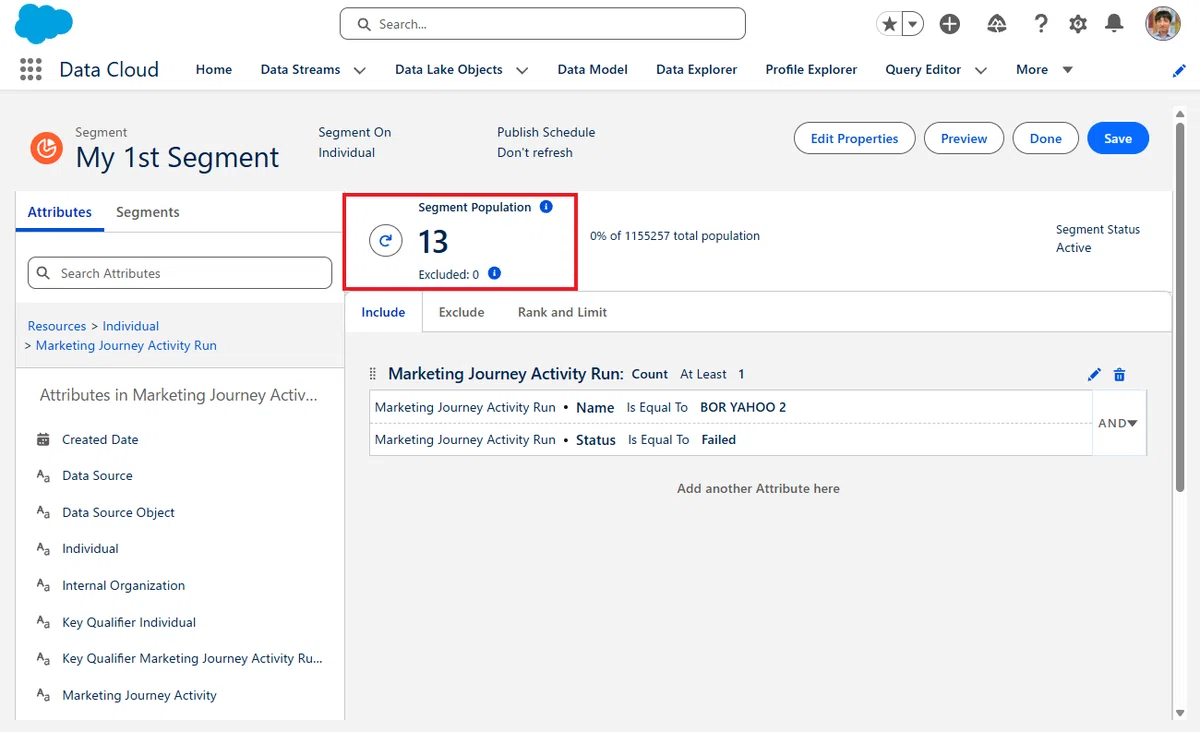Viewport: 1200px width, 732px height.
Task: Follow the Marketing Journey Activity Run breadcrumb
Action: (x=126, y=345)
